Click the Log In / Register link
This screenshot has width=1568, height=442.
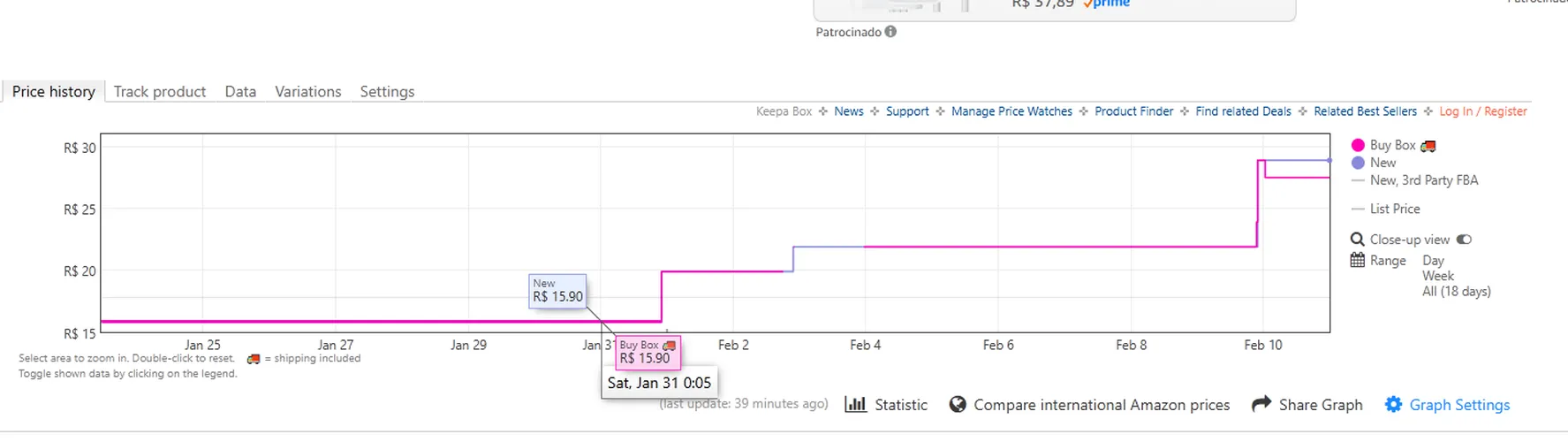1483,111
